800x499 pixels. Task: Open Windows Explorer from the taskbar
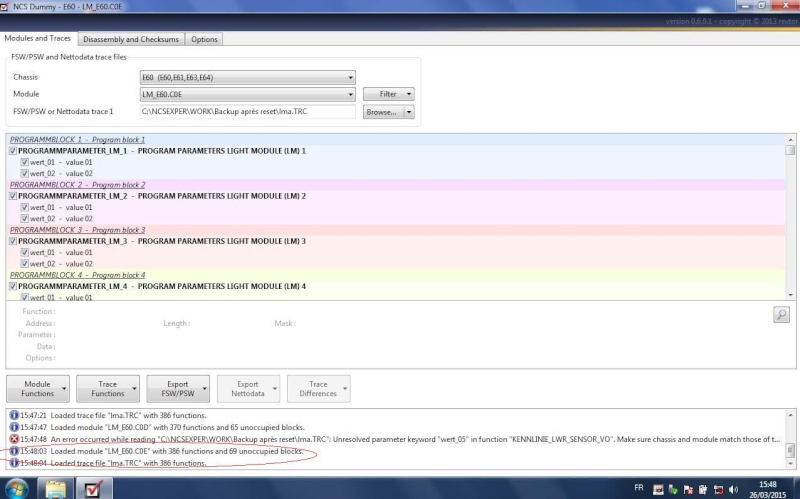[56, 488]
